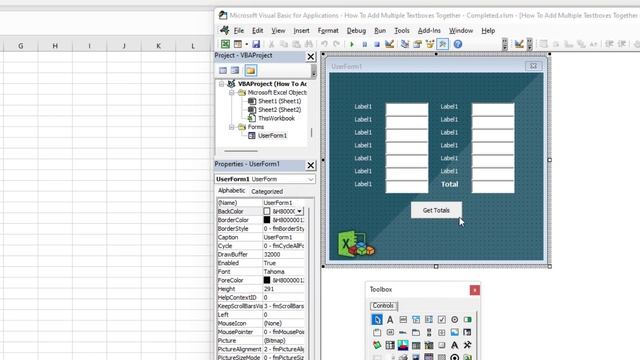Image resolution: width=640 pixels, height=360 pixels.
Task: Pick the MultiPage control in the Toolbox
Action: [416, 333]
